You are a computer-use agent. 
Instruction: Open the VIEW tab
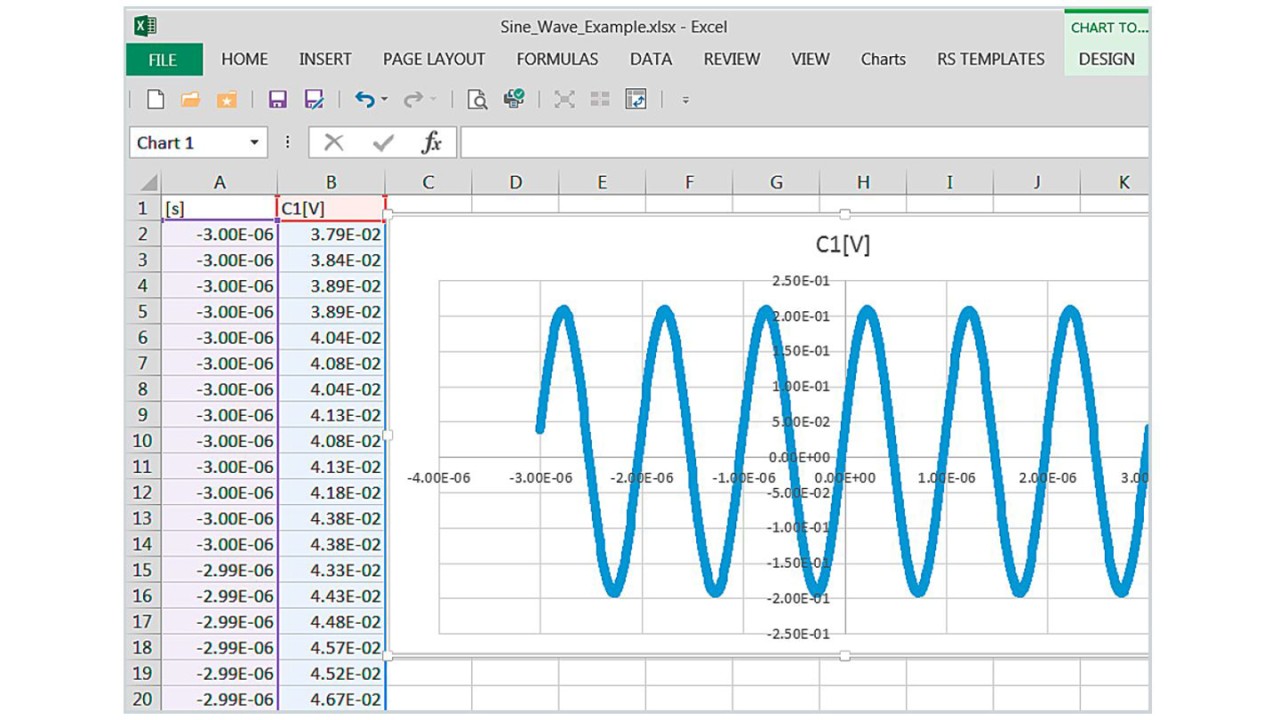coord(810,59)
